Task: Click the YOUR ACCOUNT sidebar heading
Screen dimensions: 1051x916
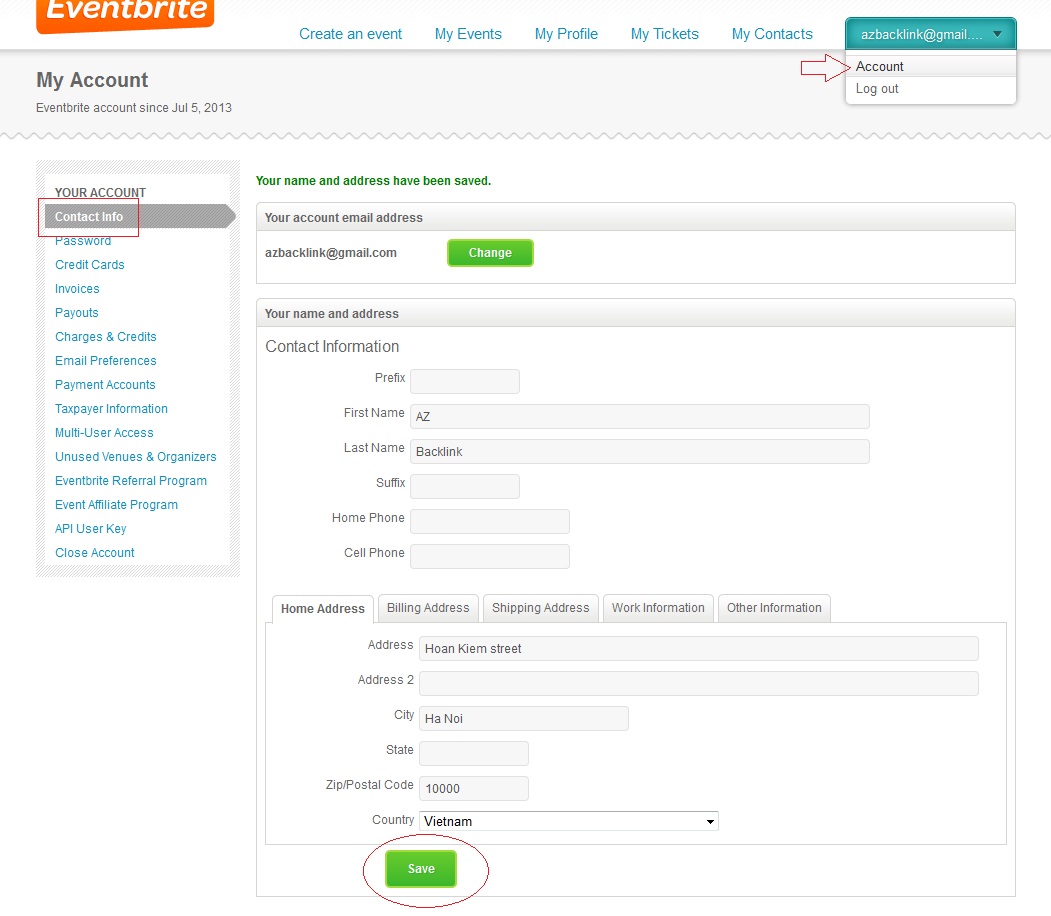Action: [x=100, y=192]
